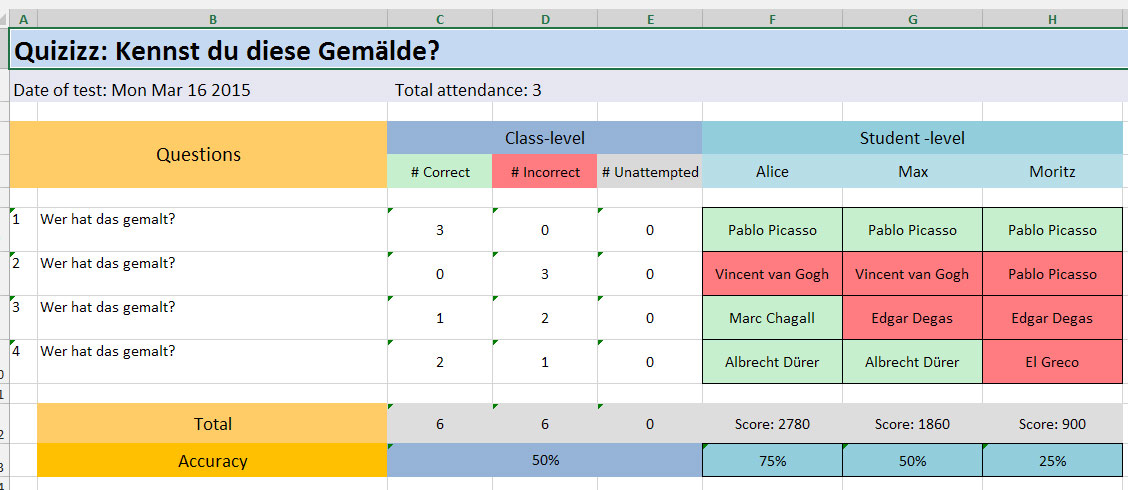This screenshot has height=490, width=1128.
Task: Click the Class-level header cell
Action: click(x=545, y=138)
